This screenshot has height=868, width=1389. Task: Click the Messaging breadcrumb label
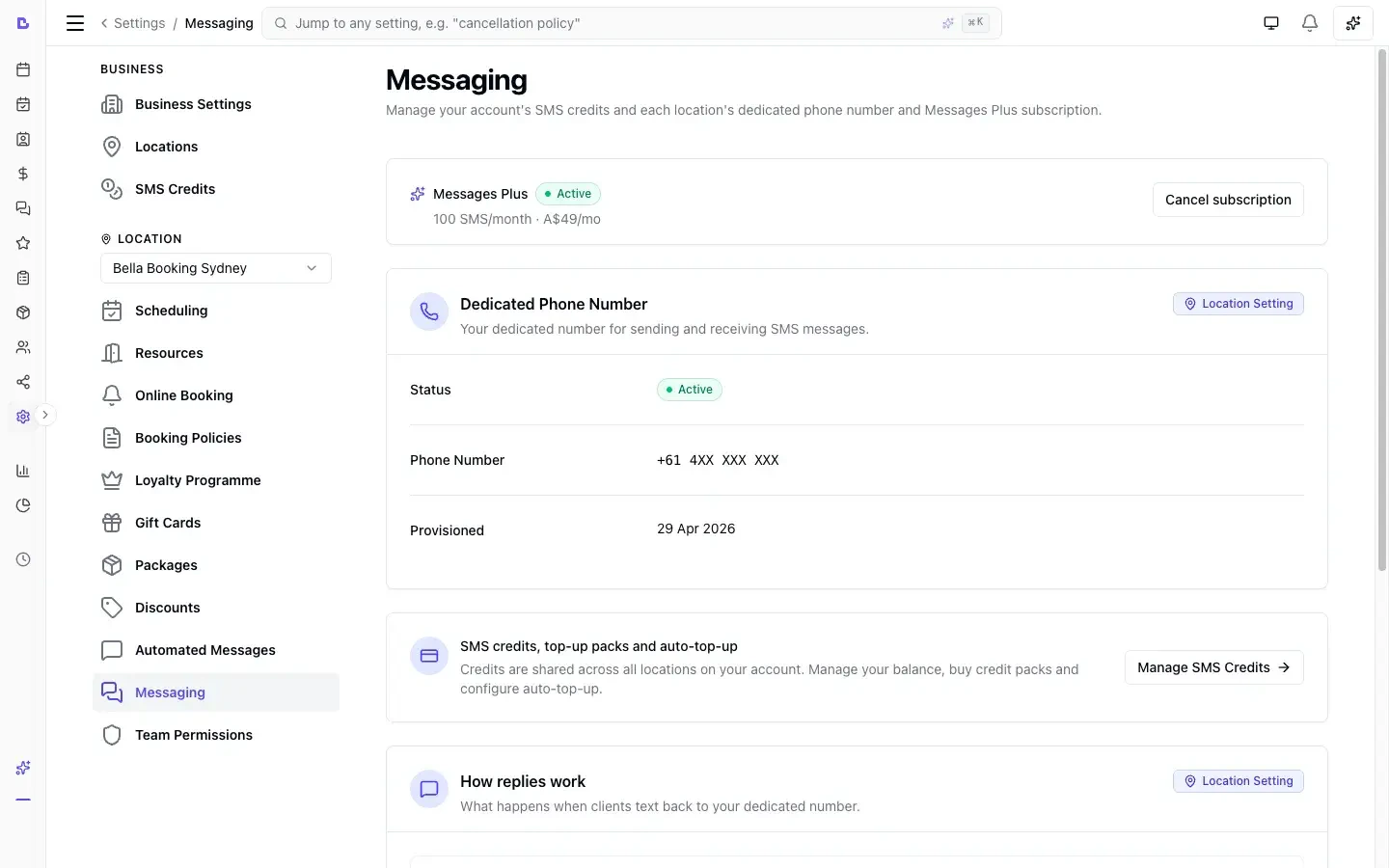click(219, 23)
